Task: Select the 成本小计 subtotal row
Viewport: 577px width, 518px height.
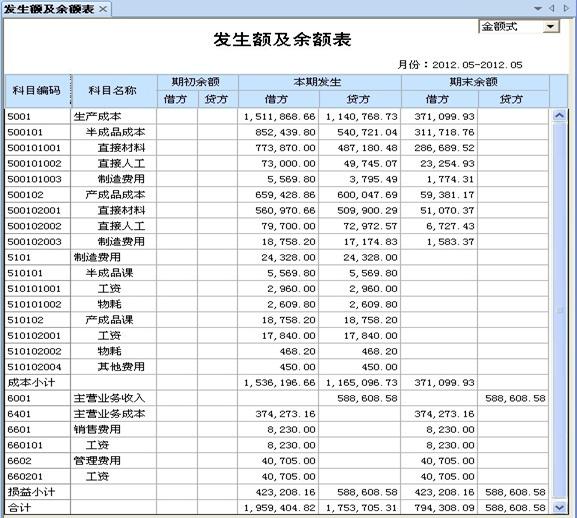Action: point(277,383)
